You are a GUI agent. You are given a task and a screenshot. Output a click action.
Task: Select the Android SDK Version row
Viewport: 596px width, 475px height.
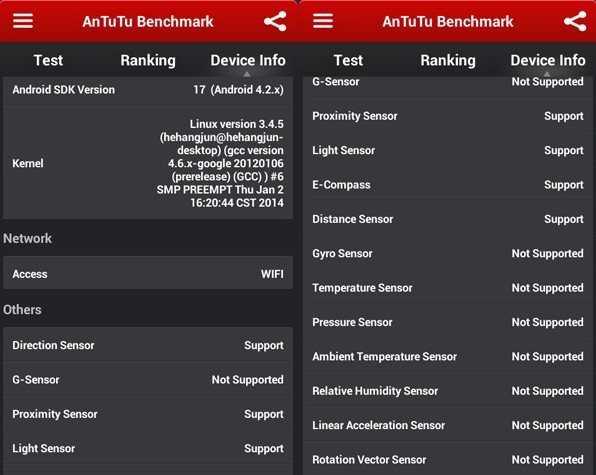148,90
